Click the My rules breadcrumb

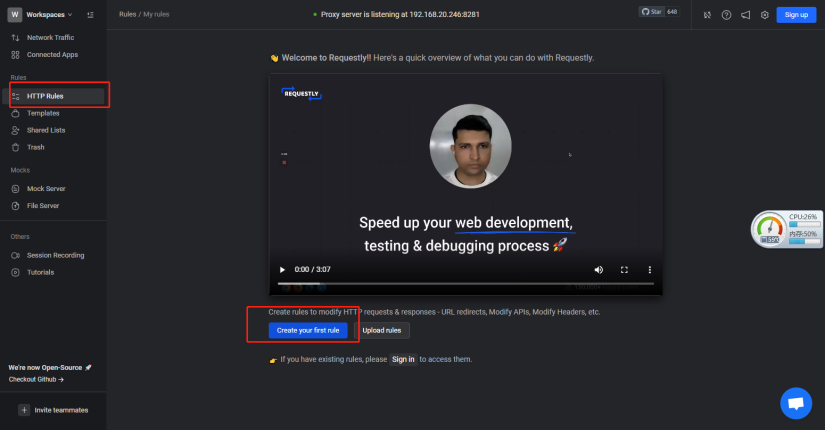tap(156, 14)
